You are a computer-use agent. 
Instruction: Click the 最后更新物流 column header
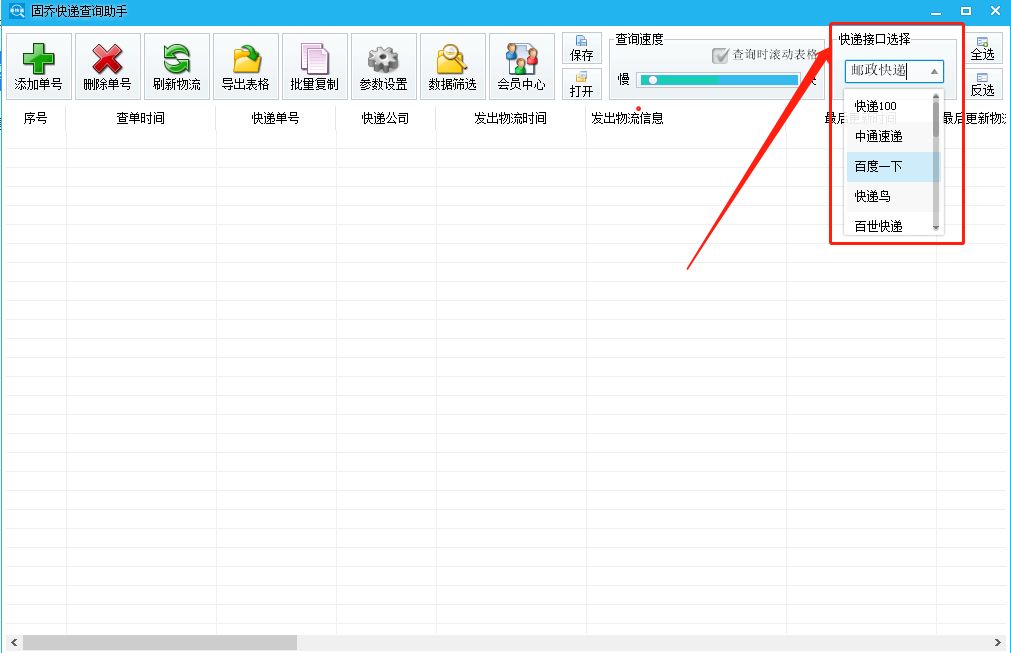[974, 118]
